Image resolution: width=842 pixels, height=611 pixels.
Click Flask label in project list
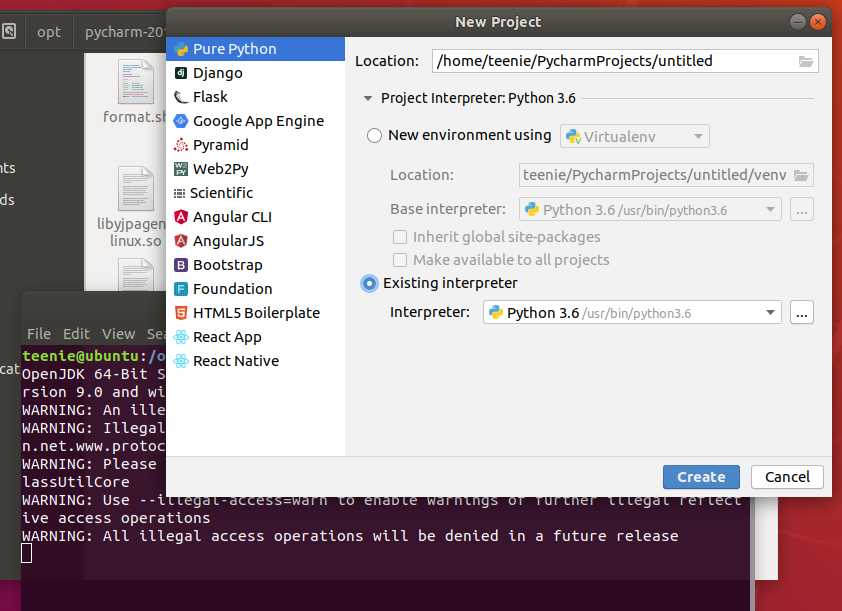point(210,97)
